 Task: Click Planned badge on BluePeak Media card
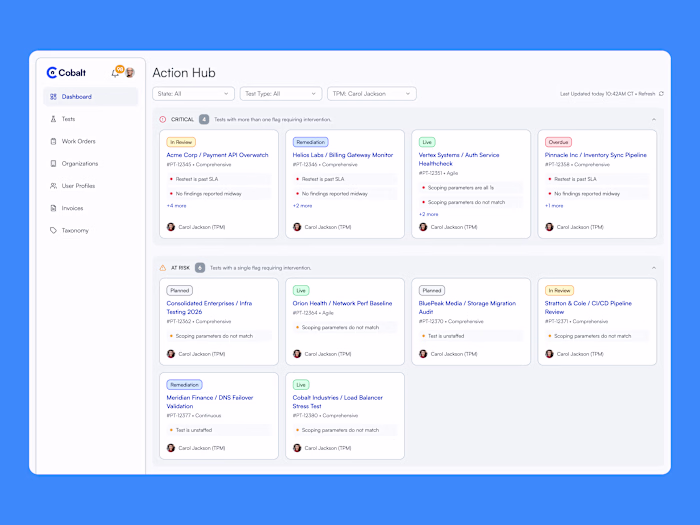(x=432, y=290)
